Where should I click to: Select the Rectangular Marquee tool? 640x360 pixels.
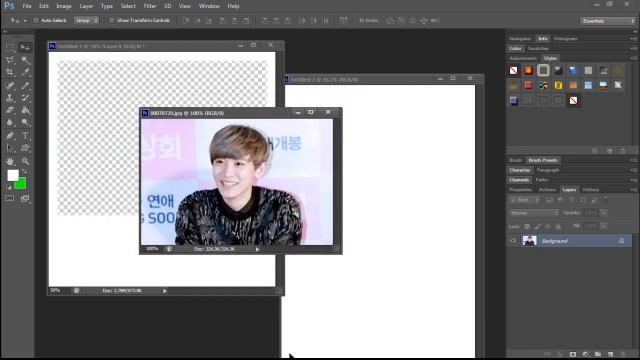click(10, 47)
